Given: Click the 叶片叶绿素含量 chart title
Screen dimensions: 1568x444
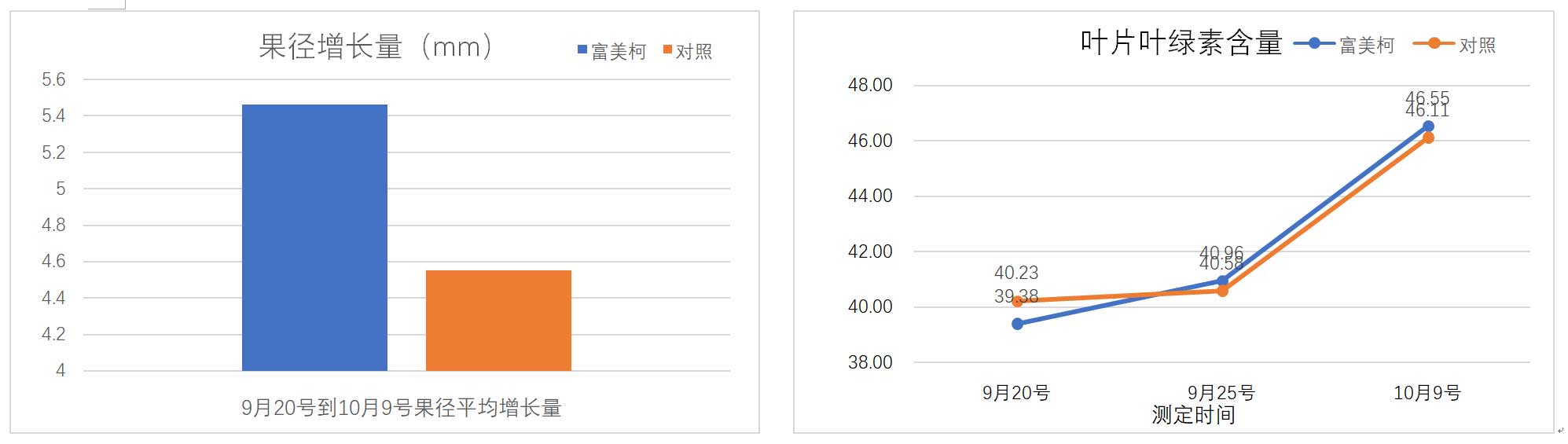Looking at the screenshot, I should (1181, 42).
